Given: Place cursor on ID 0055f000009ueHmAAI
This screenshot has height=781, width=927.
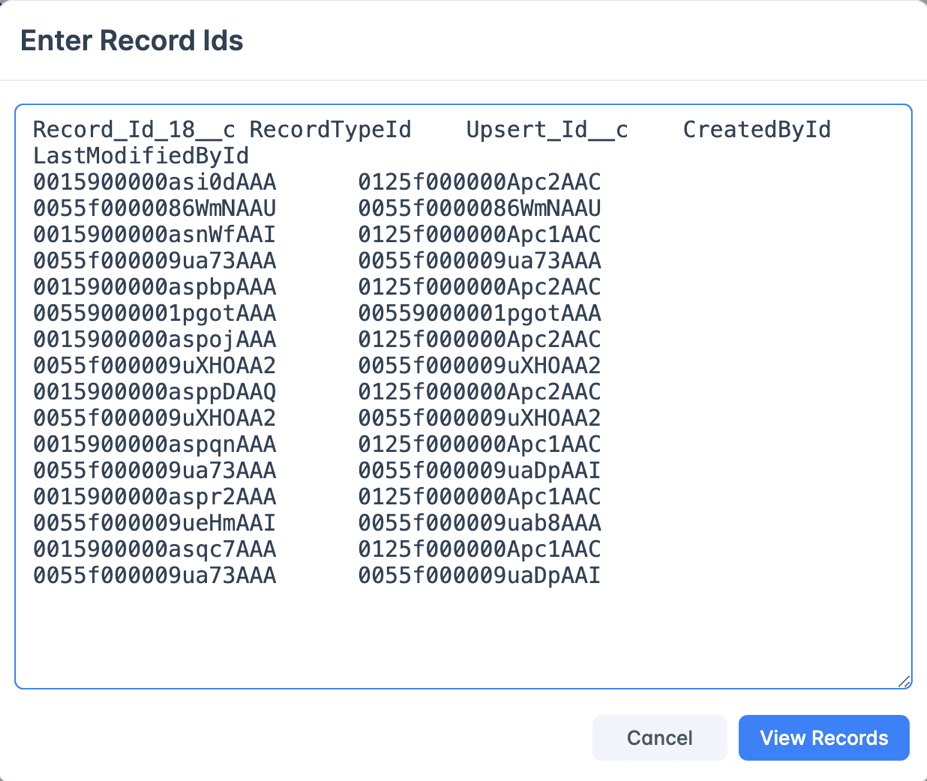Looking at the screenshot, I should (154, 523).
